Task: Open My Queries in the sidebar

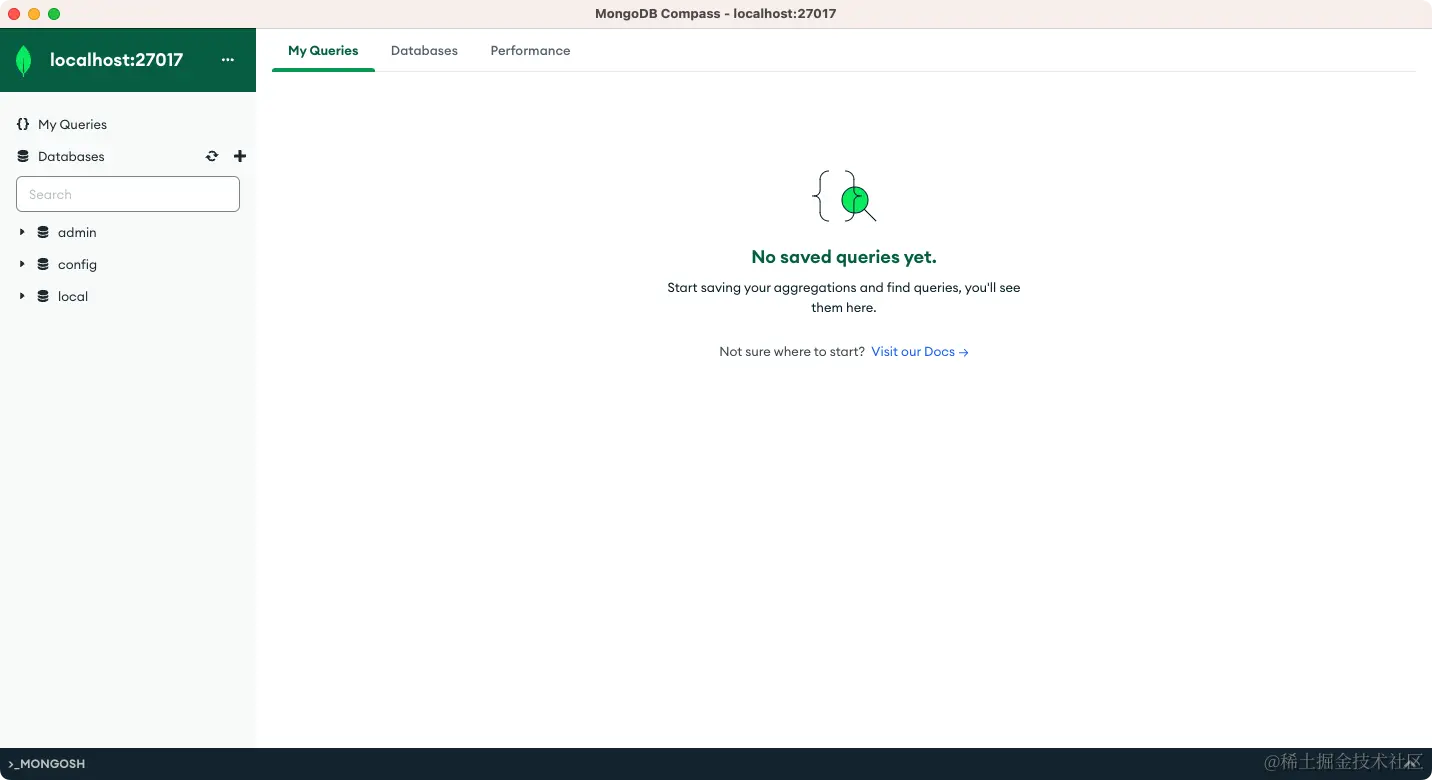Action: click(72, 124)
